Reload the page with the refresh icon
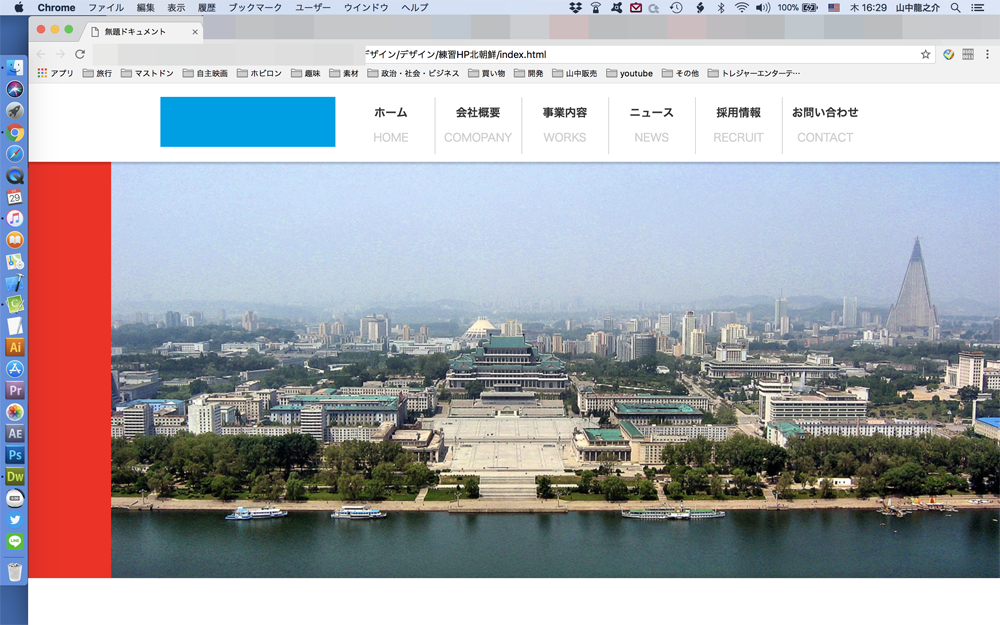 (80, 54)
